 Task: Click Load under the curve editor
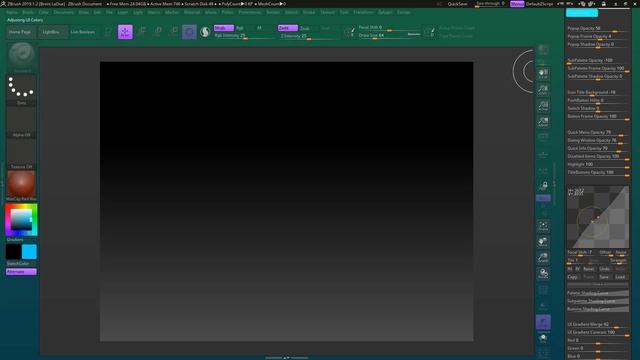620,277
